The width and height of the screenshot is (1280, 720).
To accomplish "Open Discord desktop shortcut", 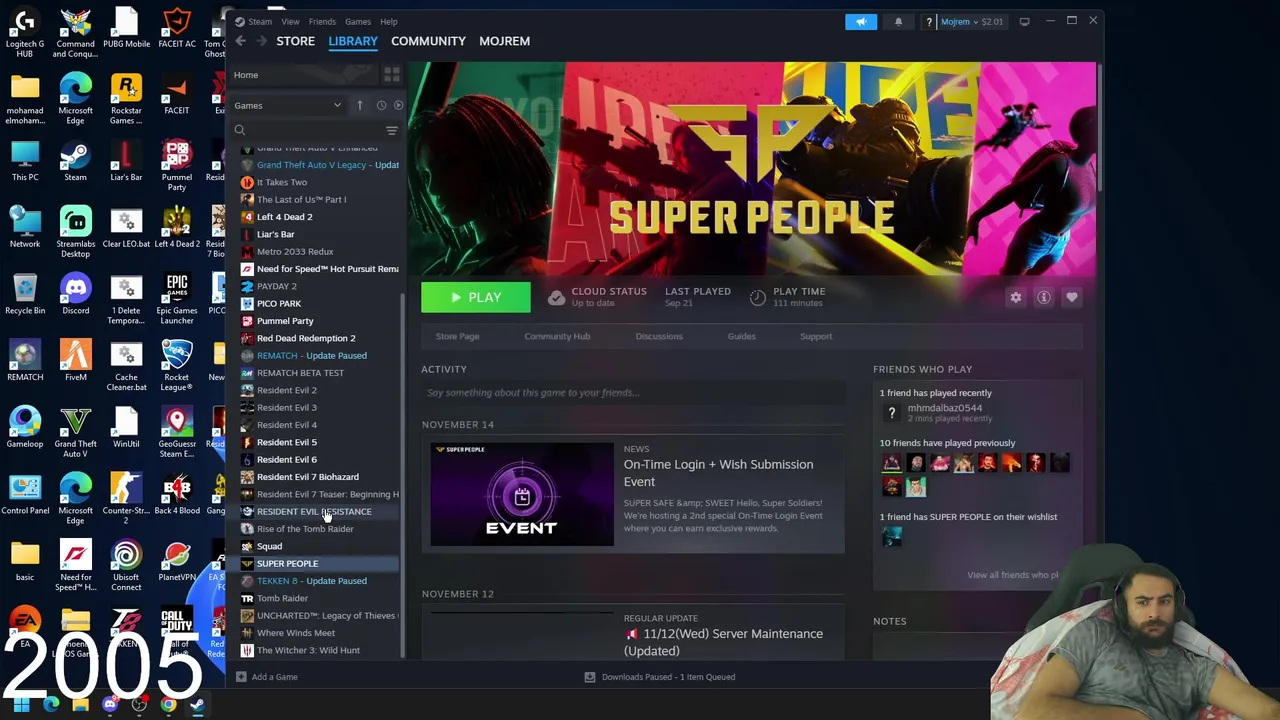I will [75, 295].
